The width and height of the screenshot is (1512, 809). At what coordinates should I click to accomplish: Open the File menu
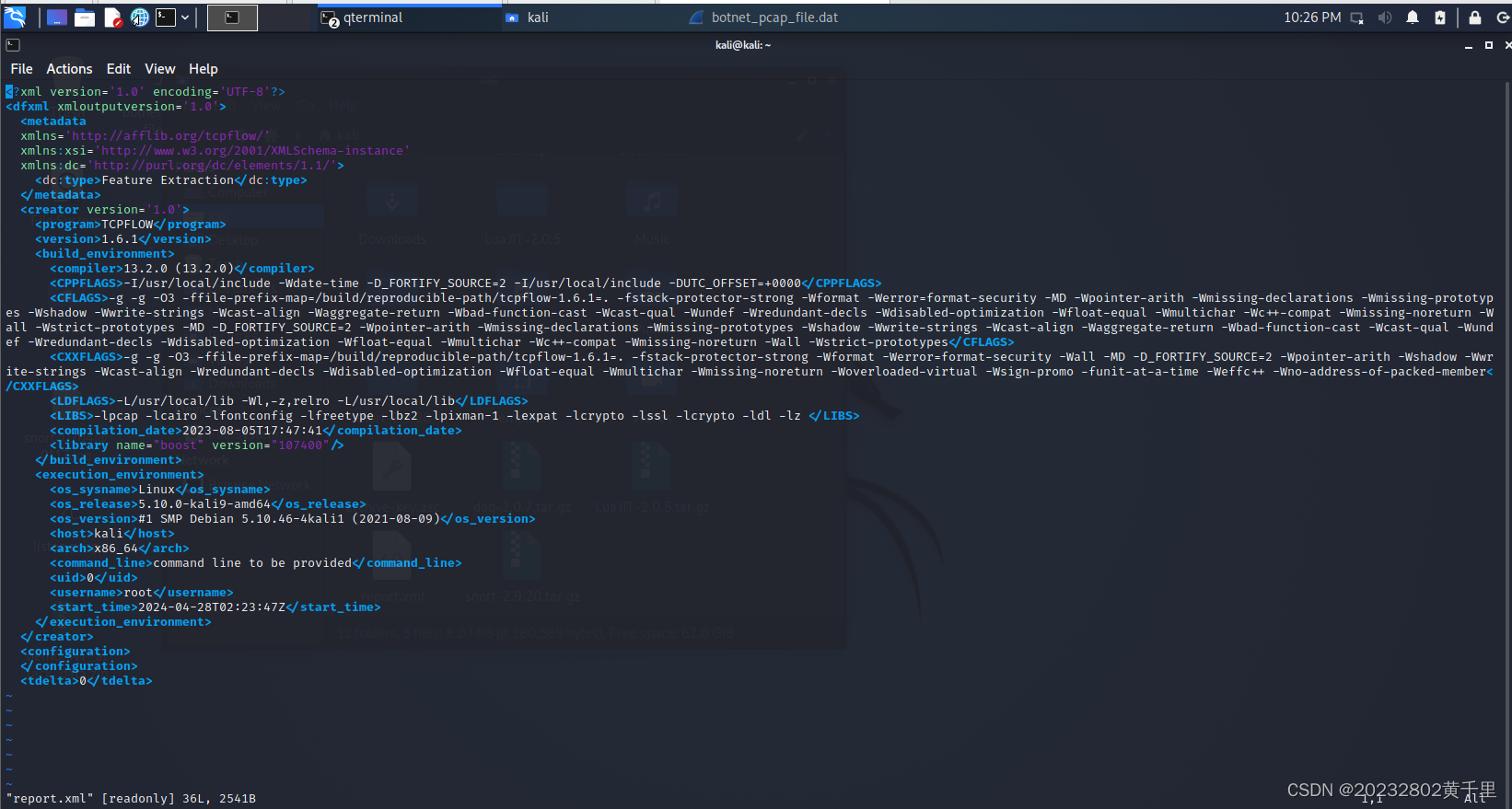(21, 69)
